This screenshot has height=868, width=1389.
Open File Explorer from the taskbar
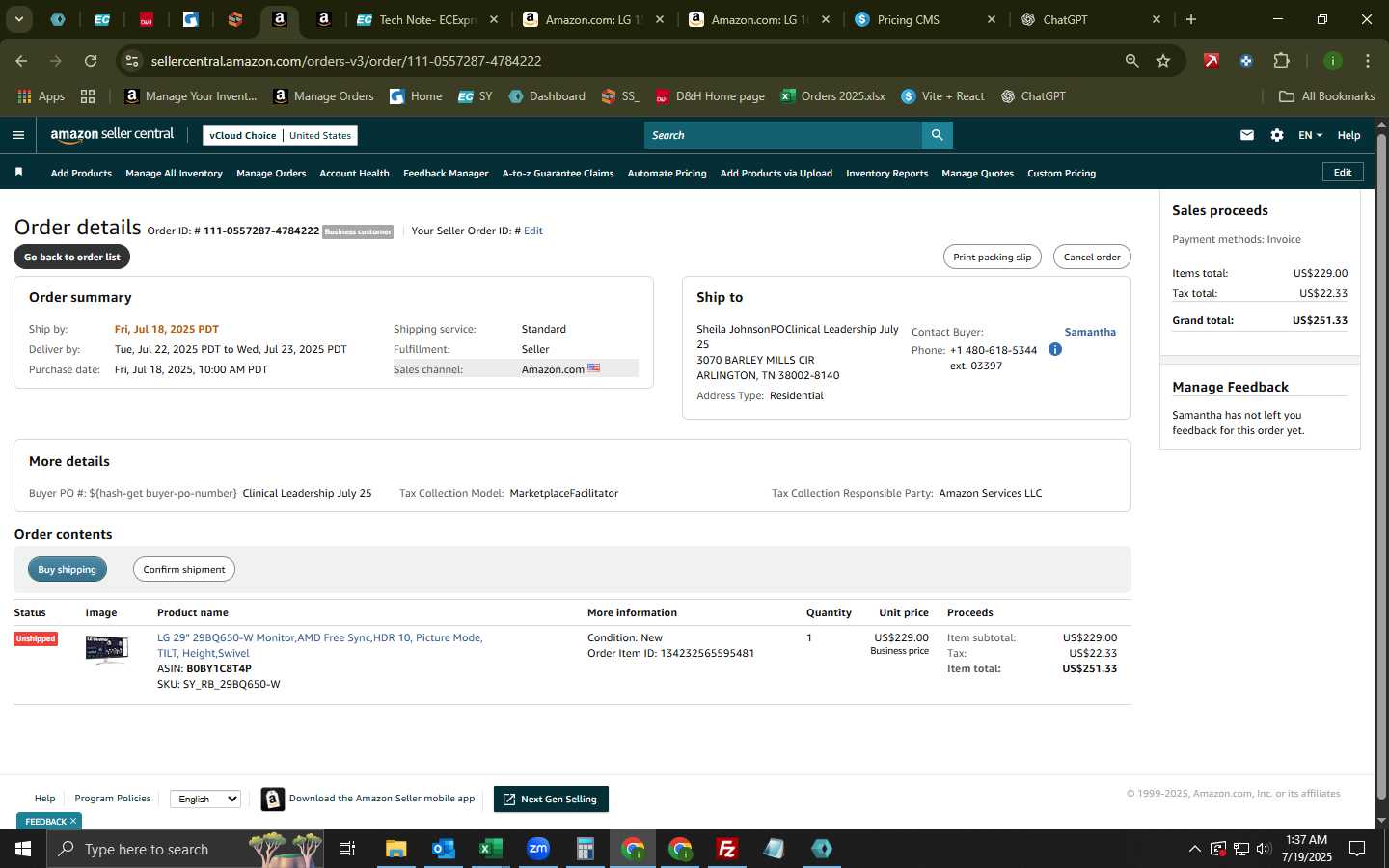[395, 849]
